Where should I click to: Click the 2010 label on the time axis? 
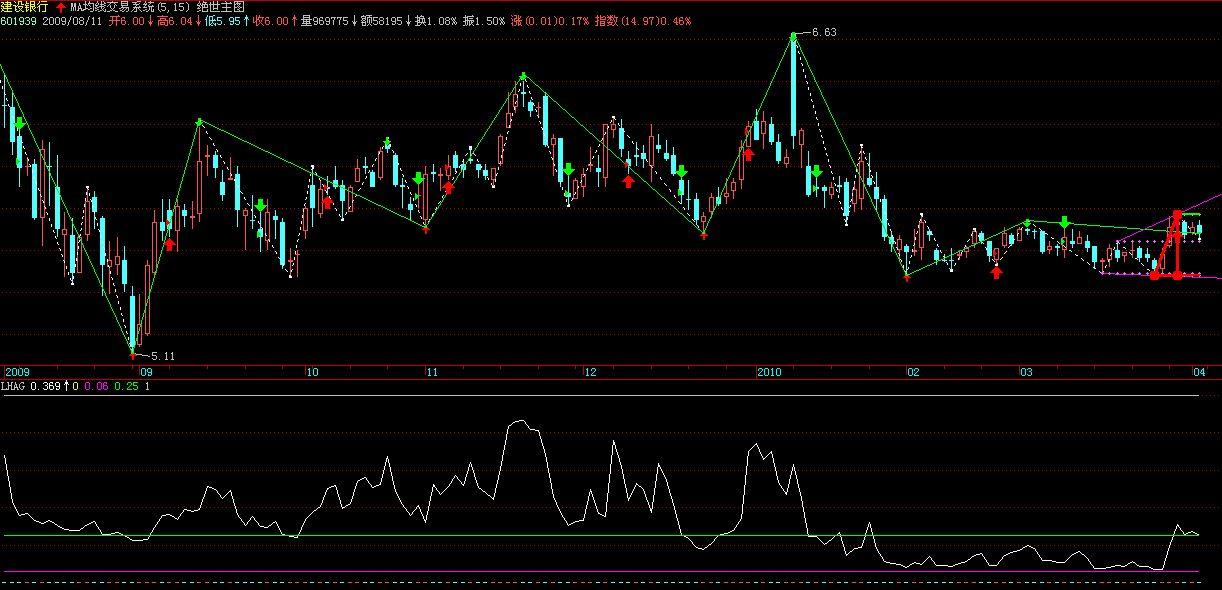(x=769, y=371)
